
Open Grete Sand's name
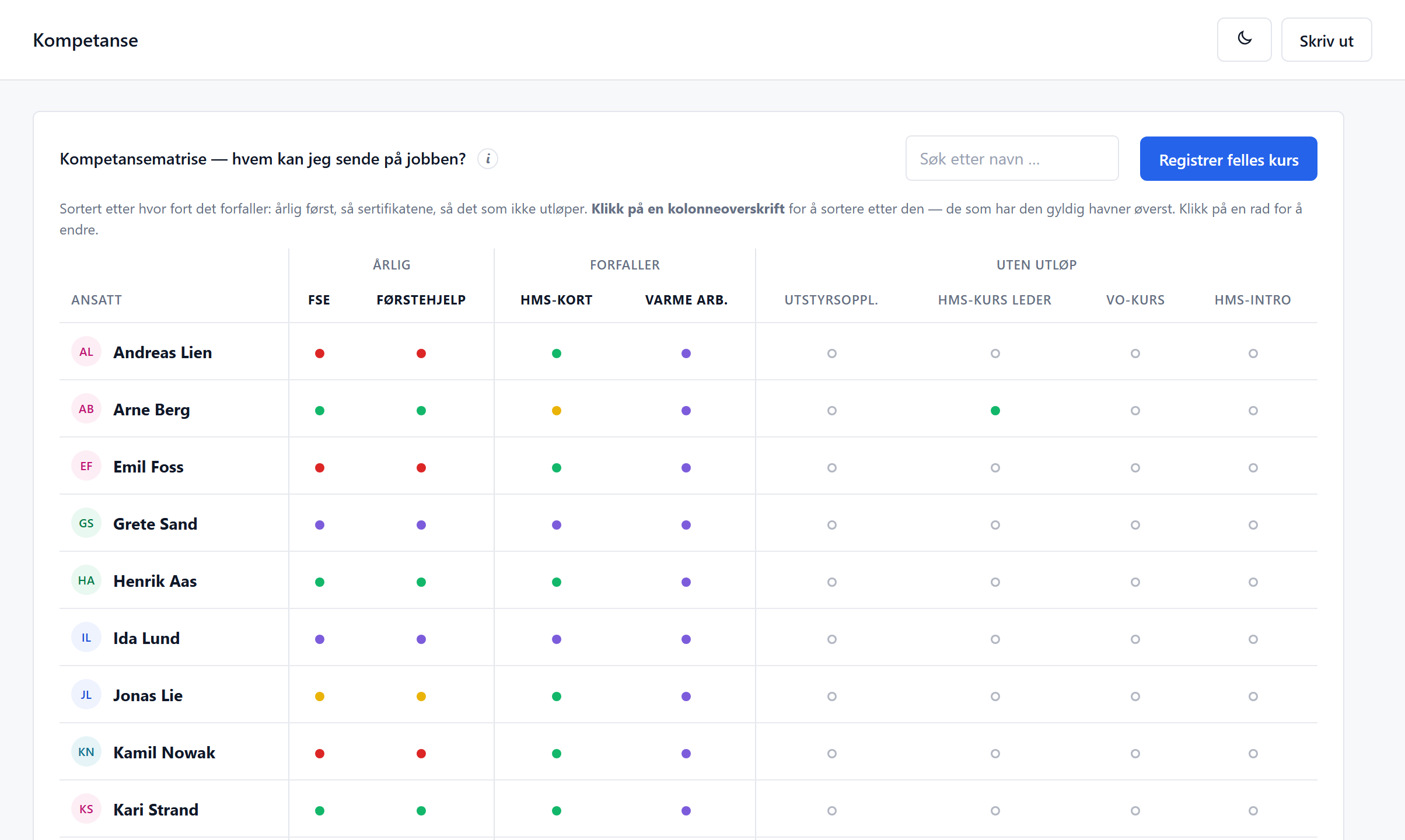[155, 524]
